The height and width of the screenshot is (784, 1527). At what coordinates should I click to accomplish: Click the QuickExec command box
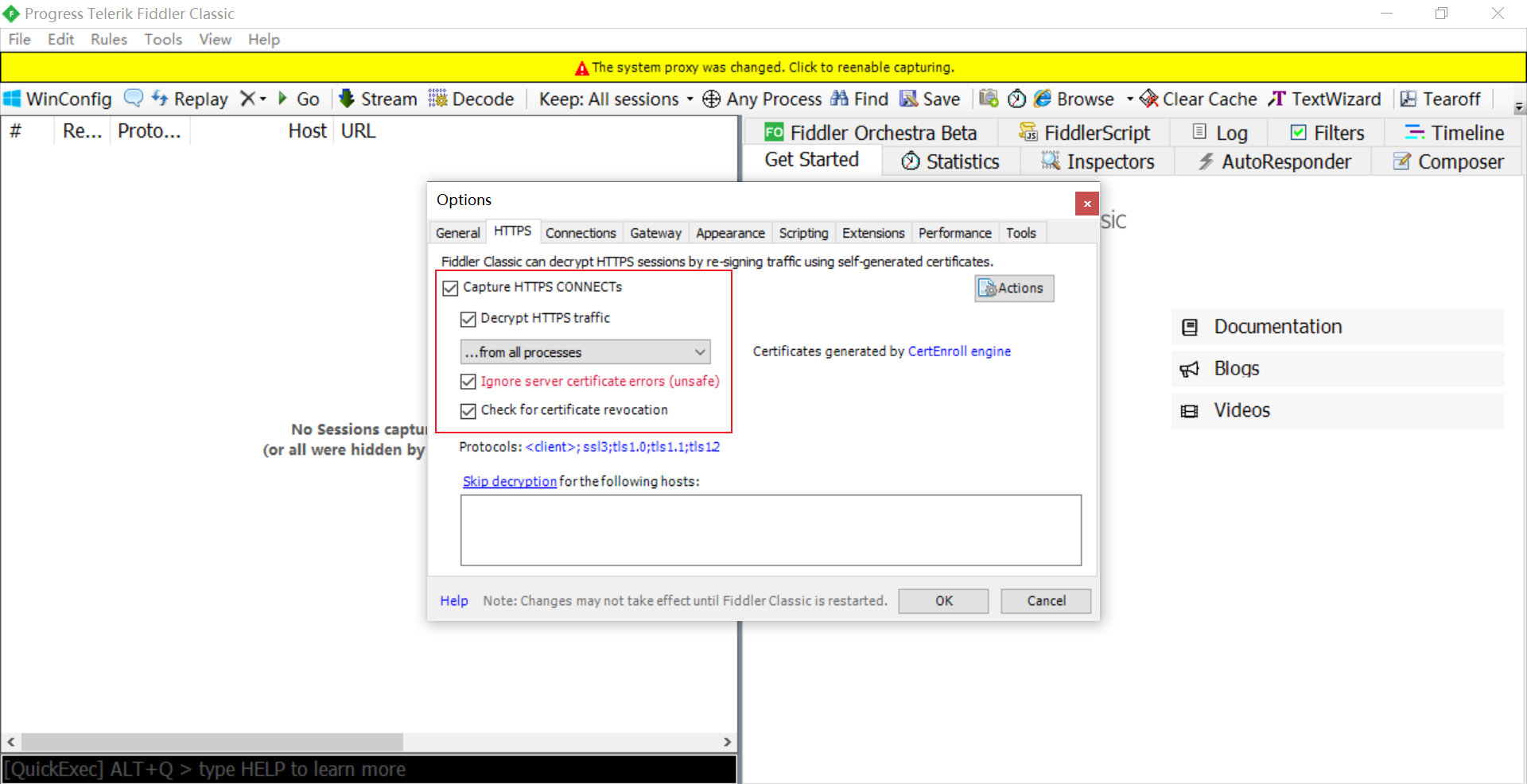369,770
